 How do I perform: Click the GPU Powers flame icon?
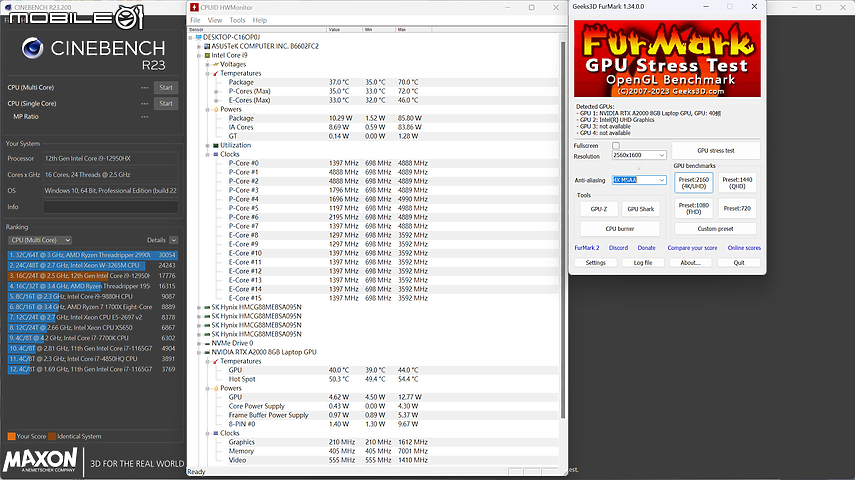pyautogui.click(x=216, y=388)
